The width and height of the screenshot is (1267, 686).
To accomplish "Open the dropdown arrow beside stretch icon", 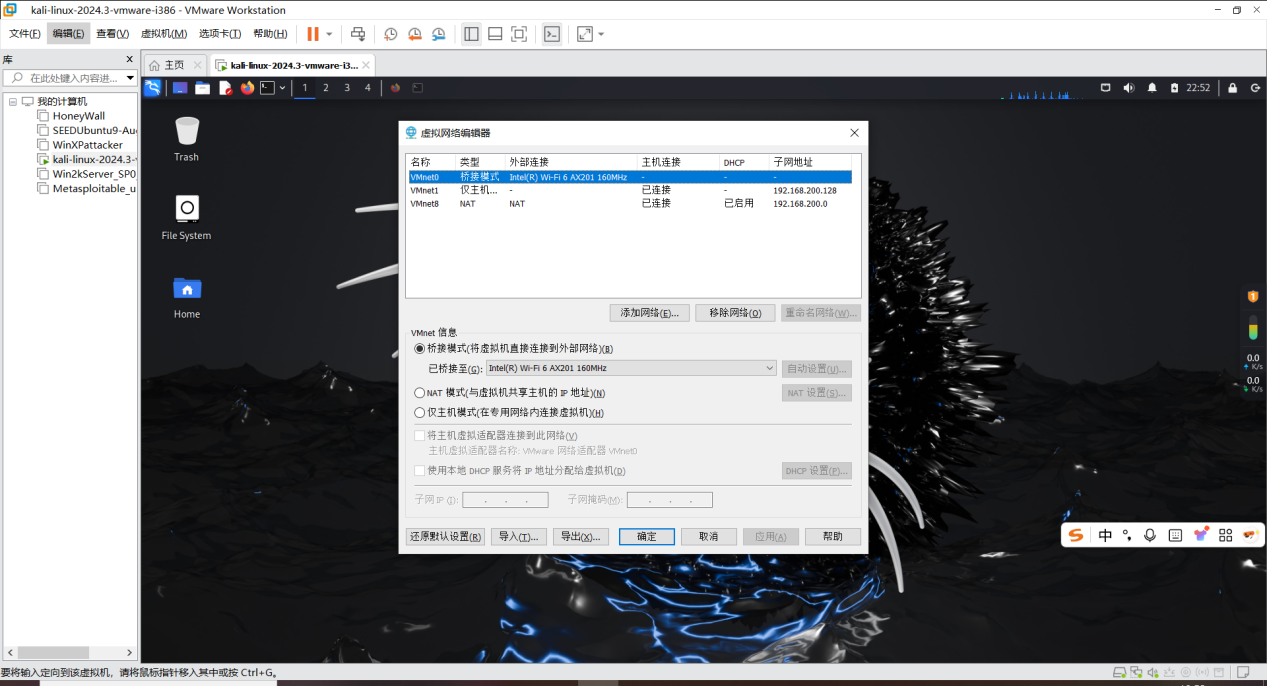I will [x=601, y=34].
